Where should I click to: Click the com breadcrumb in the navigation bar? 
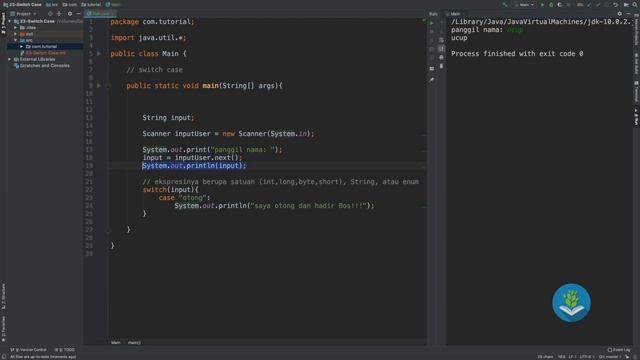point(70,4)
